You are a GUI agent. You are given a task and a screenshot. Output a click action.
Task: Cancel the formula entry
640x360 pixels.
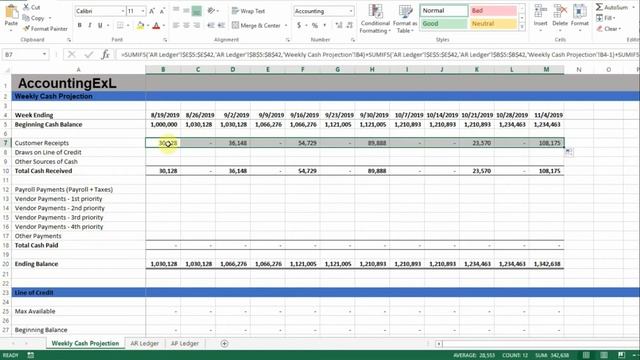click(71, 54)
